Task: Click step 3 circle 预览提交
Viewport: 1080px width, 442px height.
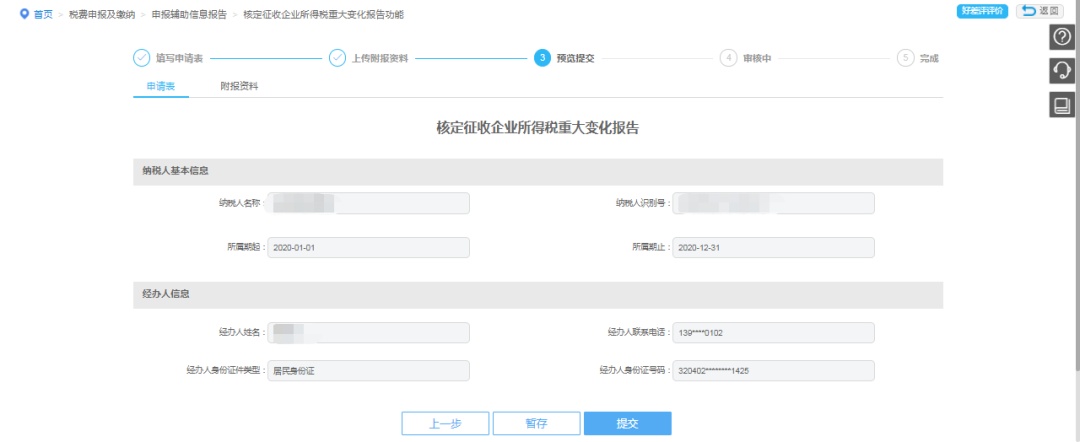Action: pos(542,58)
